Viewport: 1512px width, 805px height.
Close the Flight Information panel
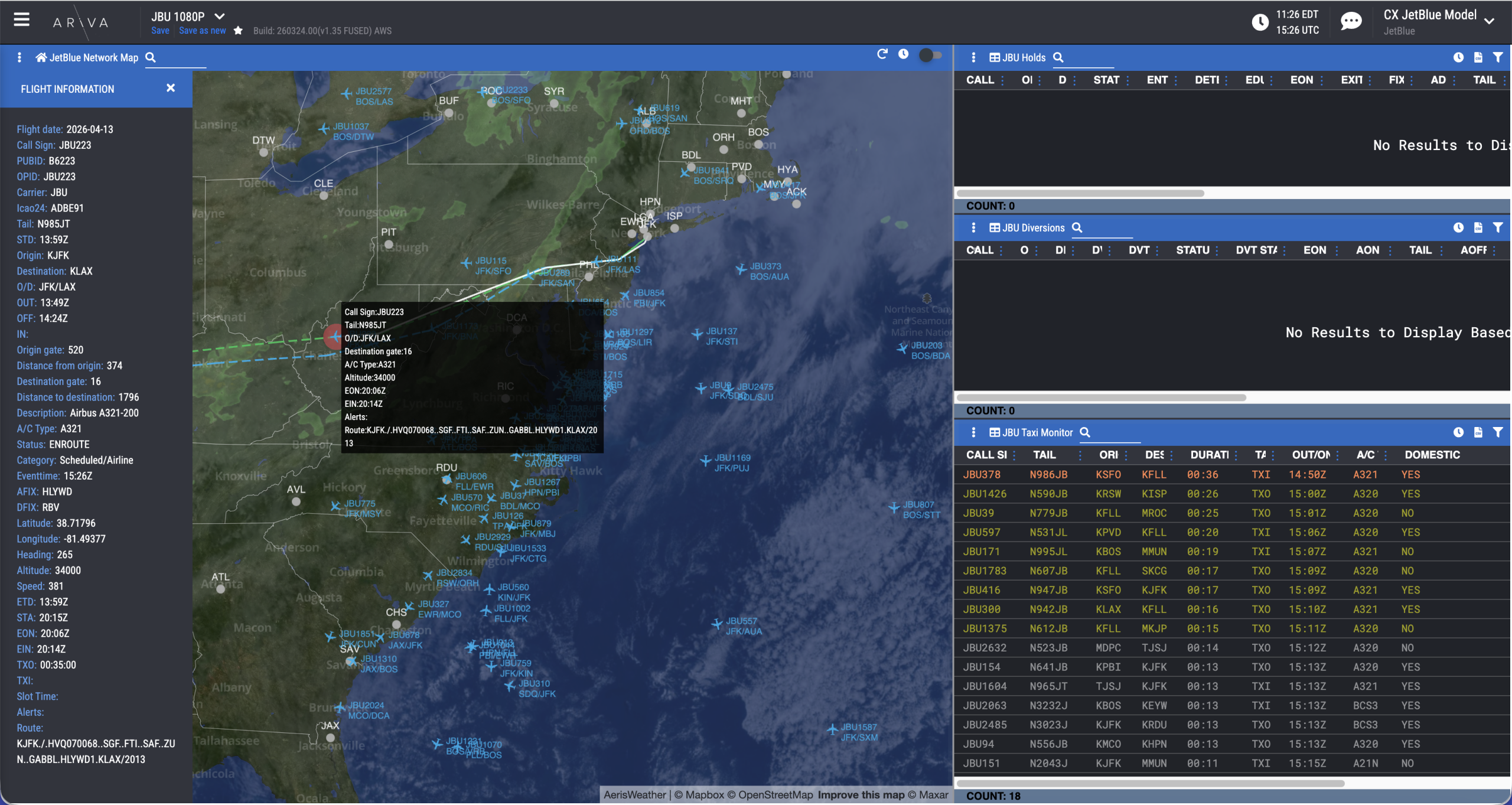(x=171, y=88)
